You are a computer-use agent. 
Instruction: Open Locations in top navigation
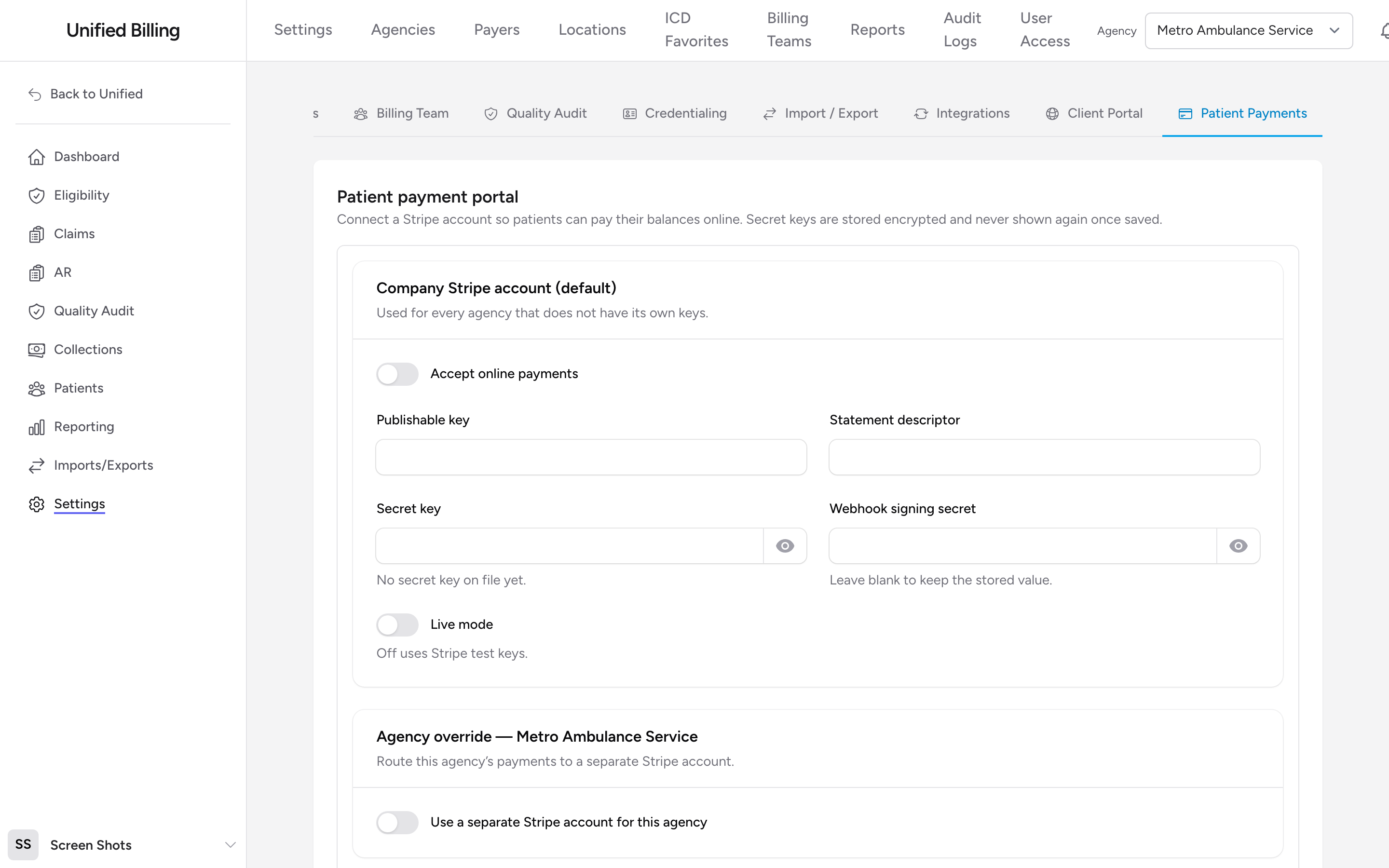point(592,30)
